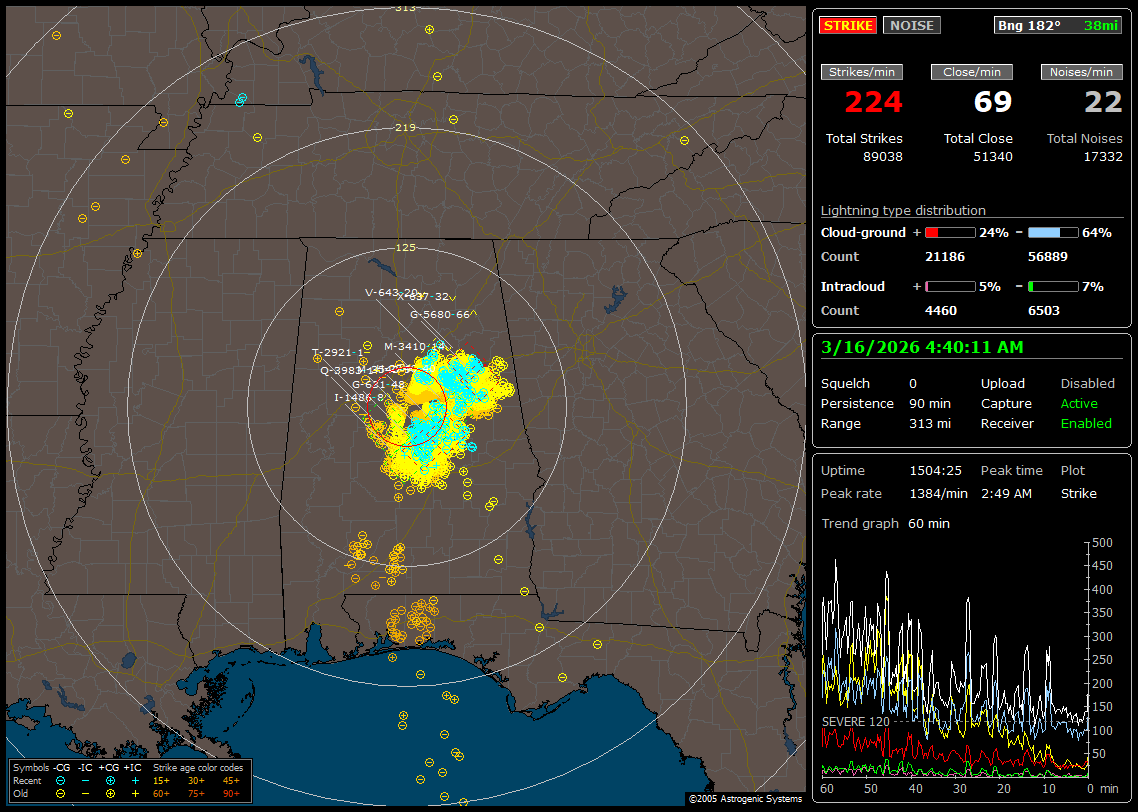The height and width of the screenshot is (812, 1138).
Task: Click the Capture Active status
Action: (1079, 404)
